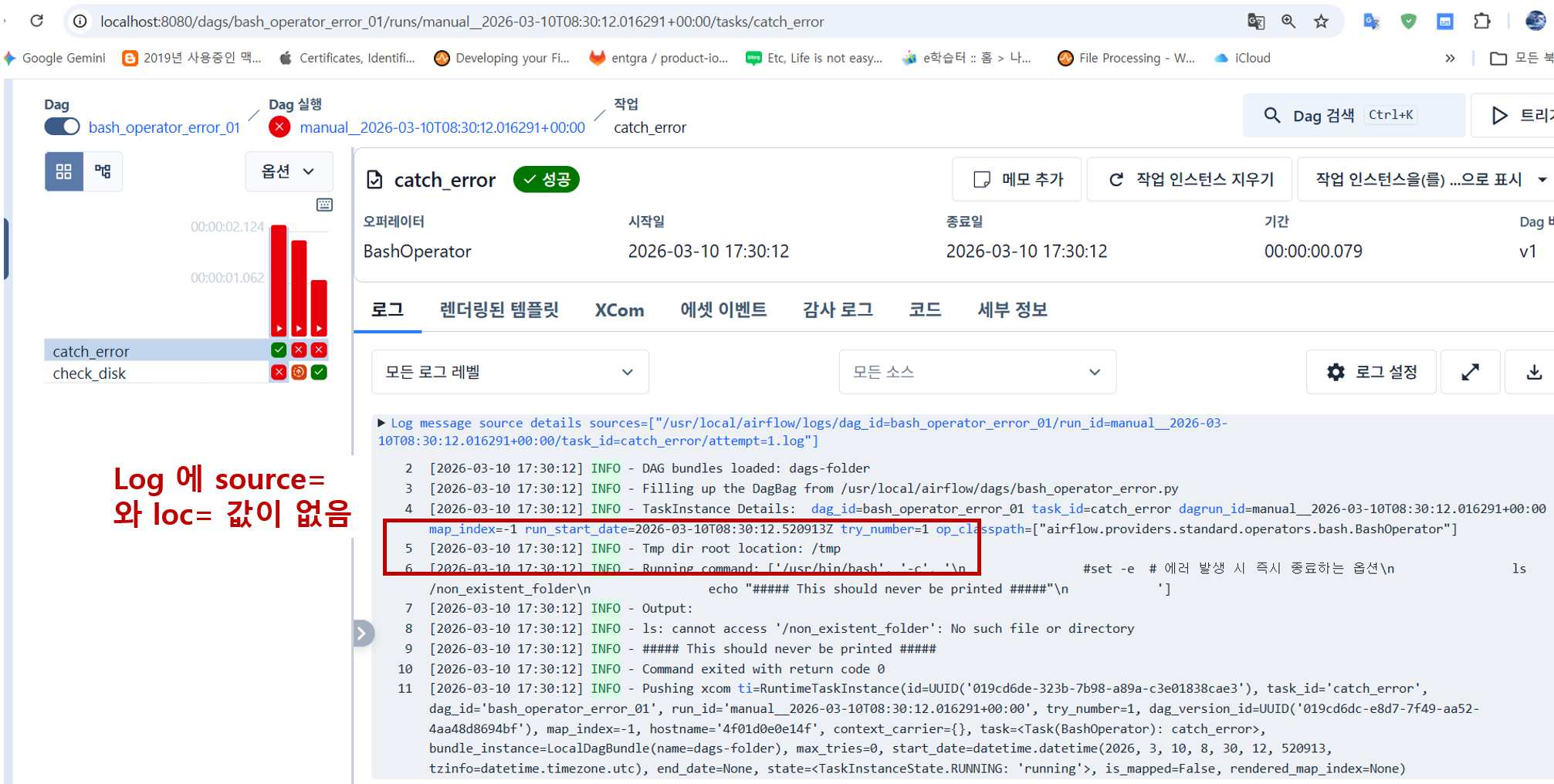Screen dimensions: 1554x784
Task: Open the manual__2026-03-10T08:30:12 Dag run link
Action: point(442,127)
